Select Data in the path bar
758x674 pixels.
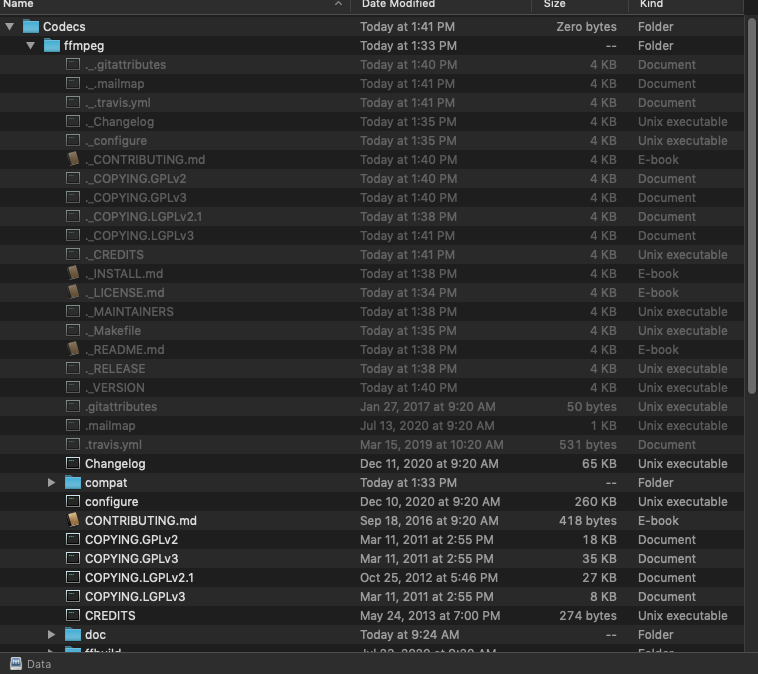click(x=39, y=664)
